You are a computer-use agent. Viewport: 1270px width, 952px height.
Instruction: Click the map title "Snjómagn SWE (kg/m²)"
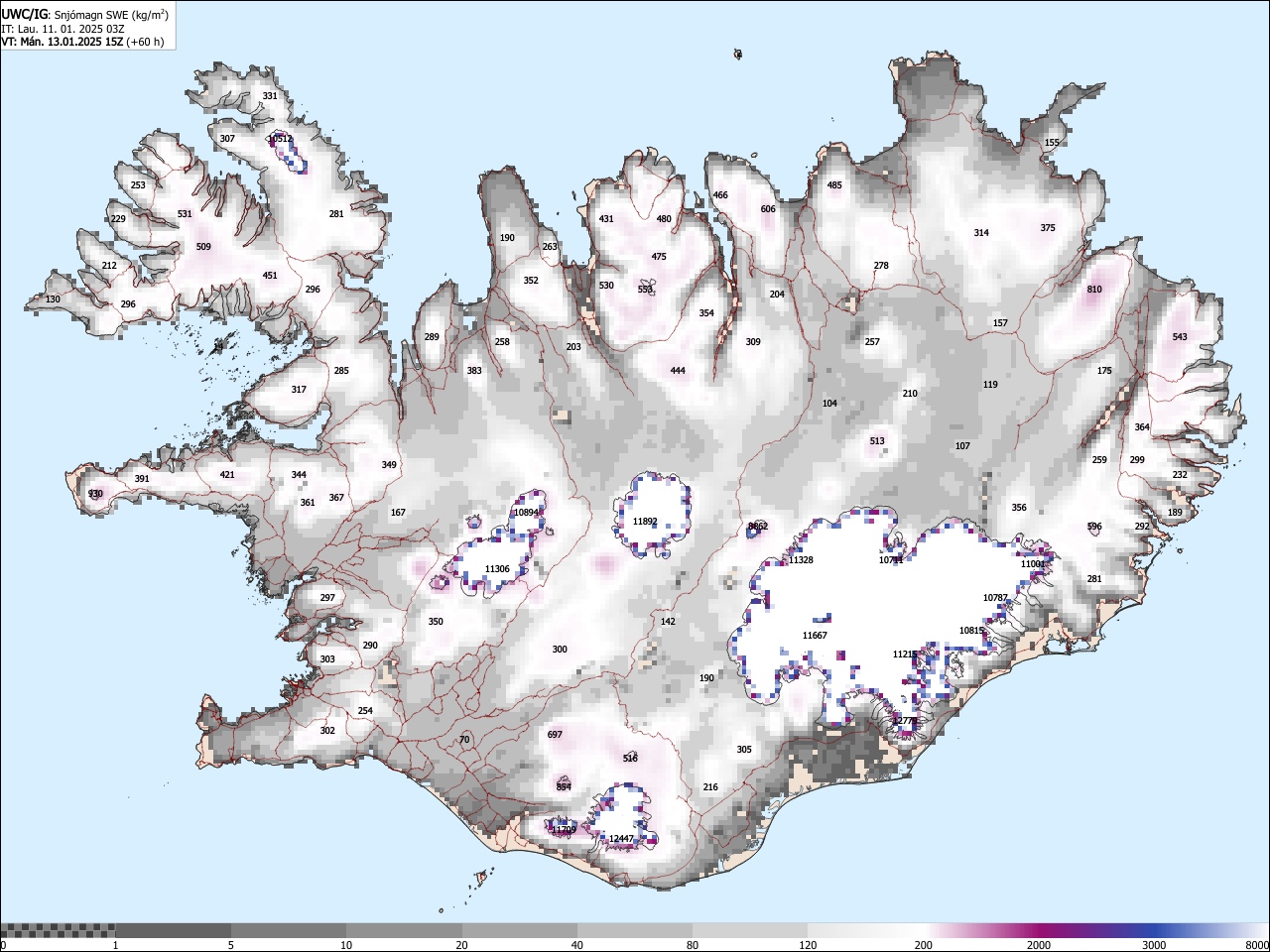click(110, 14)
